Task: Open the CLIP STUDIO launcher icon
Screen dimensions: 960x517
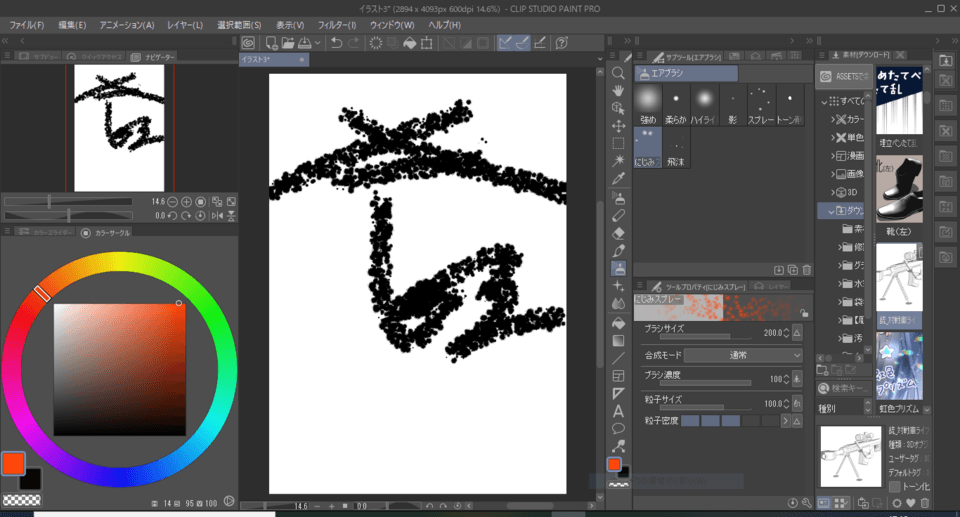Action: click(248, 43)
